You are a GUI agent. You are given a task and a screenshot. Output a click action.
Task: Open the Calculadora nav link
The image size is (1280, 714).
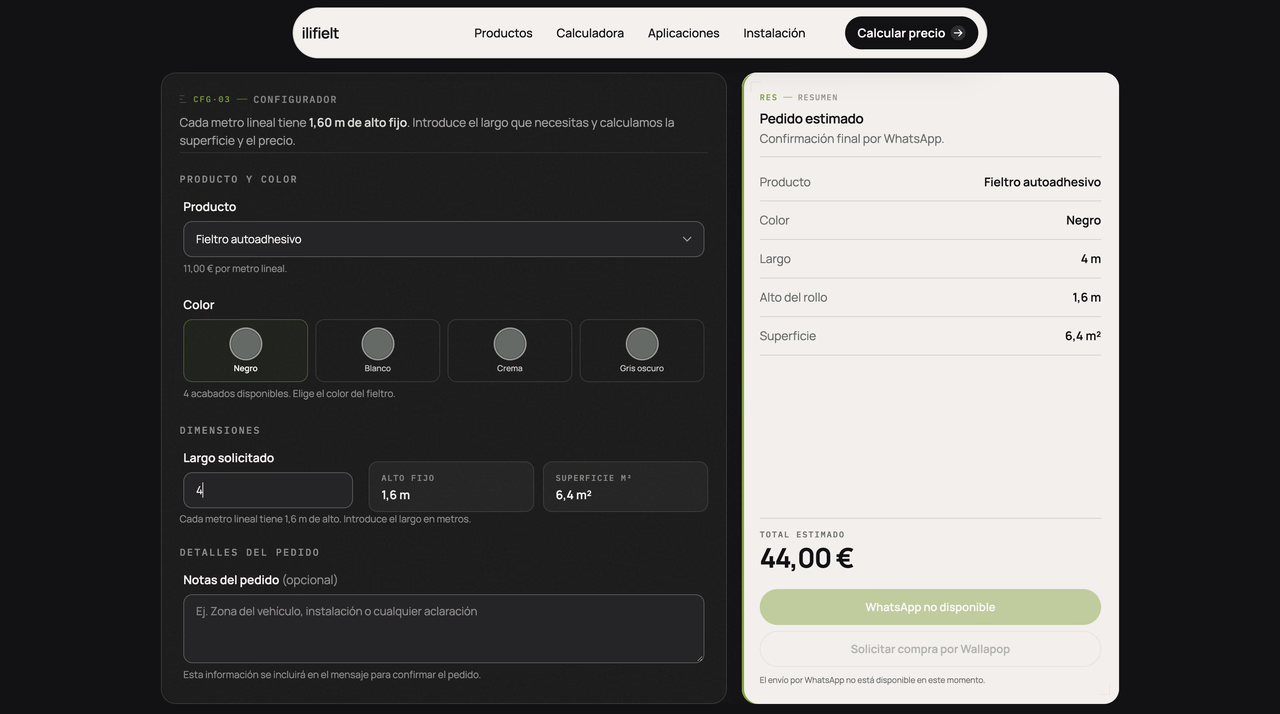[x=590, y=33]
